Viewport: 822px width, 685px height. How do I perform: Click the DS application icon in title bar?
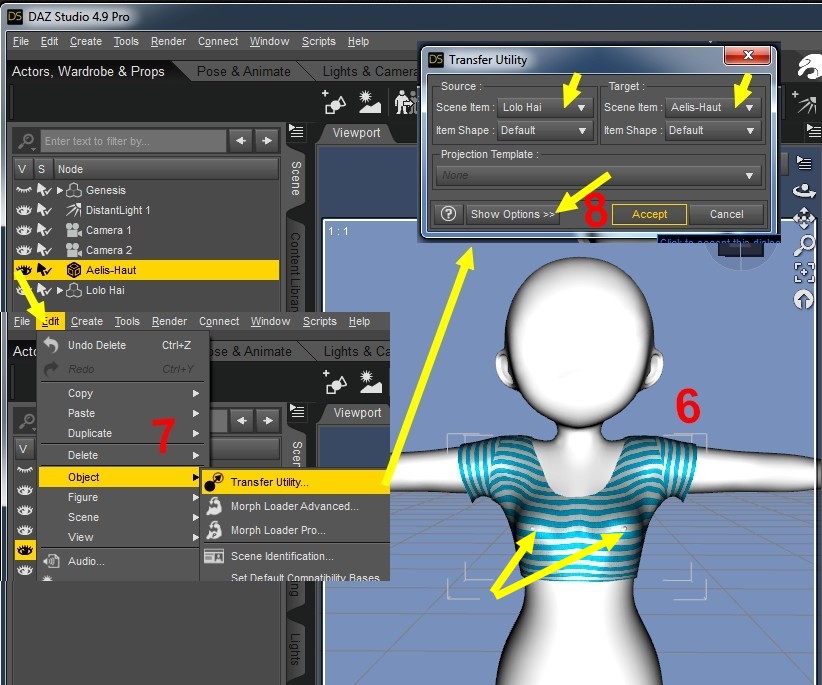[15, 16]
